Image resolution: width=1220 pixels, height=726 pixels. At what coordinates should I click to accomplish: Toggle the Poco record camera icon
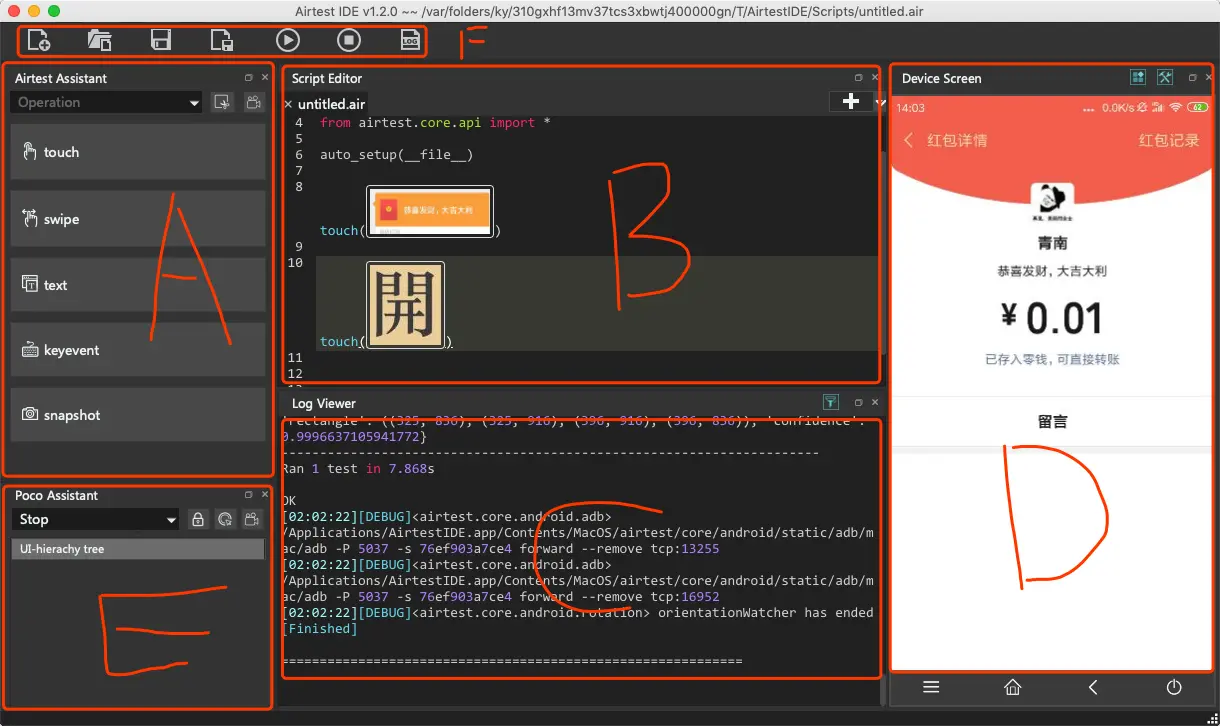point(252,519)
